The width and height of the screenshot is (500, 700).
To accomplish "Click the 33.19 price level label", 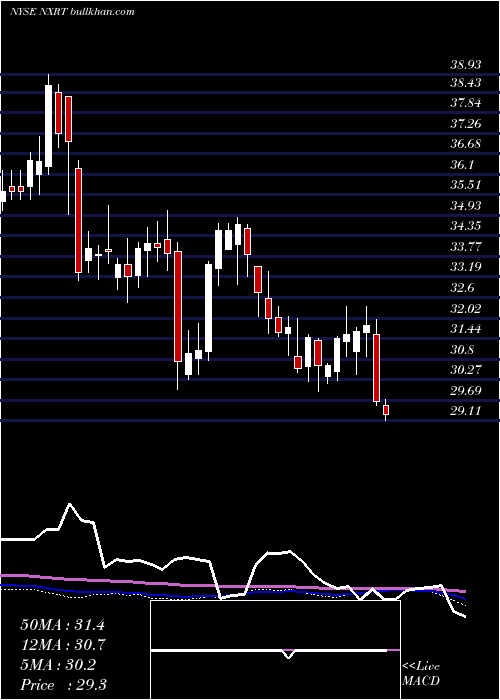I will tap(466, 267).
